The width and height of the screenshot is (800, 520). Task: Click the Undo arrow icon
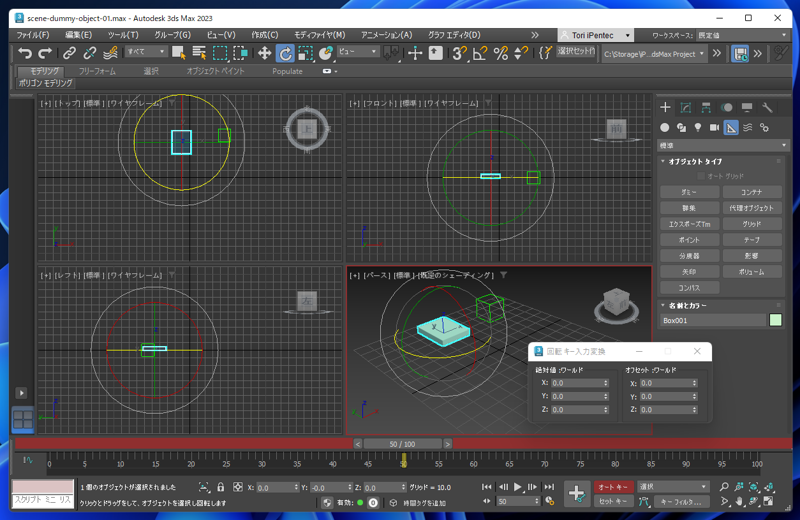click(x=25, y=53)
